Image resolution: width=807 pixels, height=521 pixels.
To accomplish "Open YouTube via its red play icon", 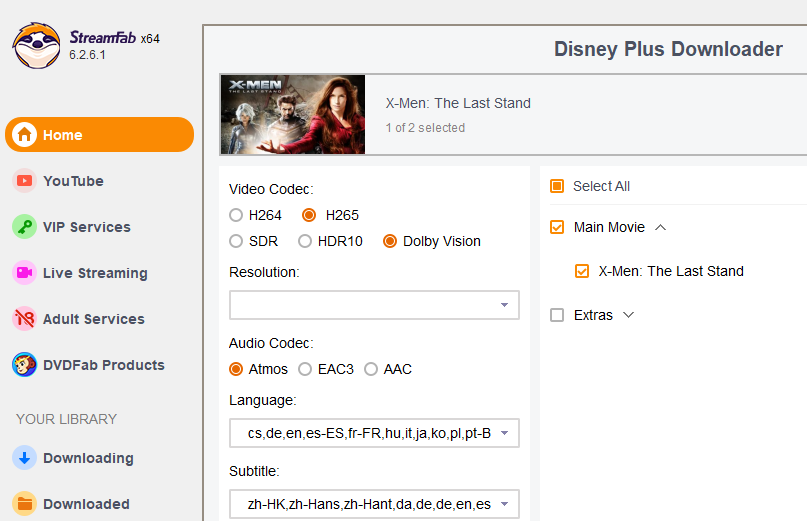I will click(x=25, y=181).
